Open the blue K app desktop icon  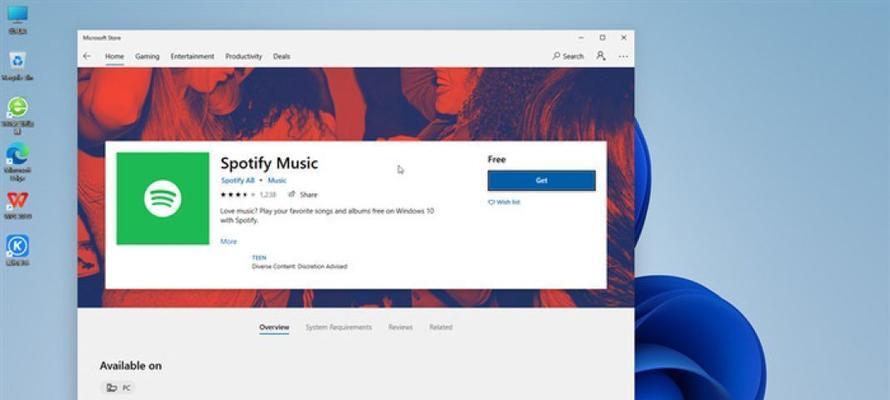pos(18,250)
